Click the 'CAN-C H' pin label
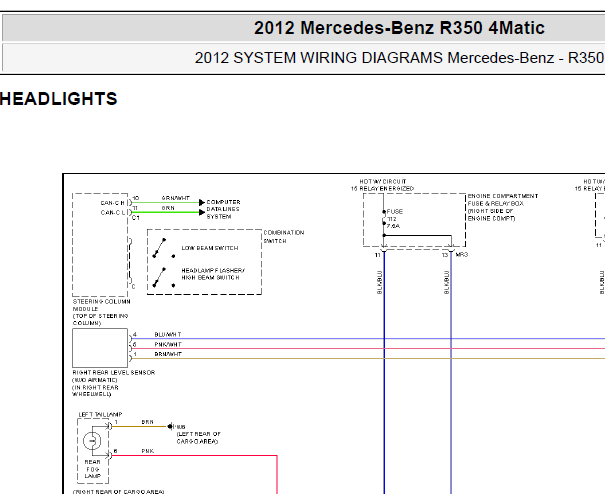Viewport: 605px width, 494px height. click(113, 203)
